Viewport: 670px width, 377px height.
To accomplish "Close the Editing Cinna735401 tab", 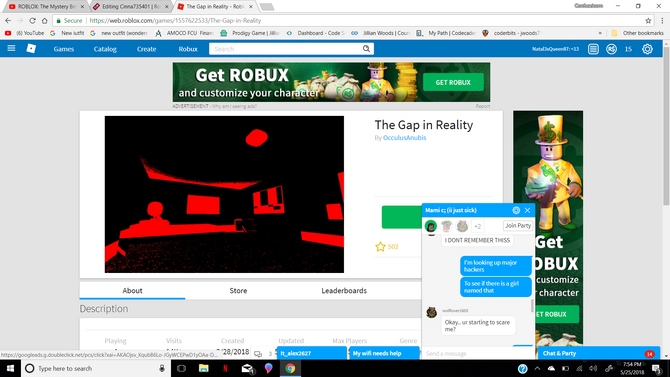I will tap(167, 7).
